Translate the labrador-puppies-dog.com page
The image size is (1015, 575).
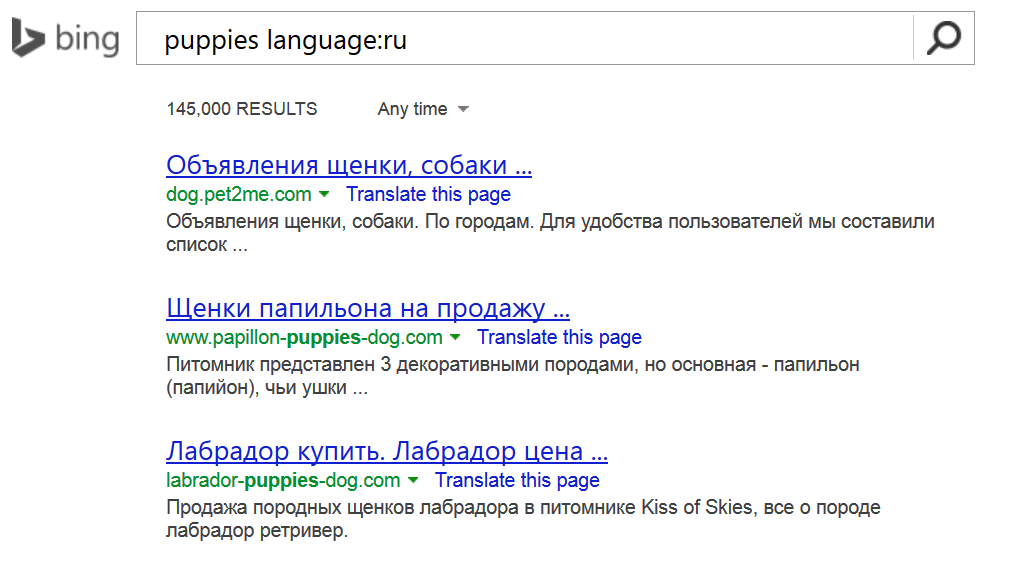pos(517,480)
